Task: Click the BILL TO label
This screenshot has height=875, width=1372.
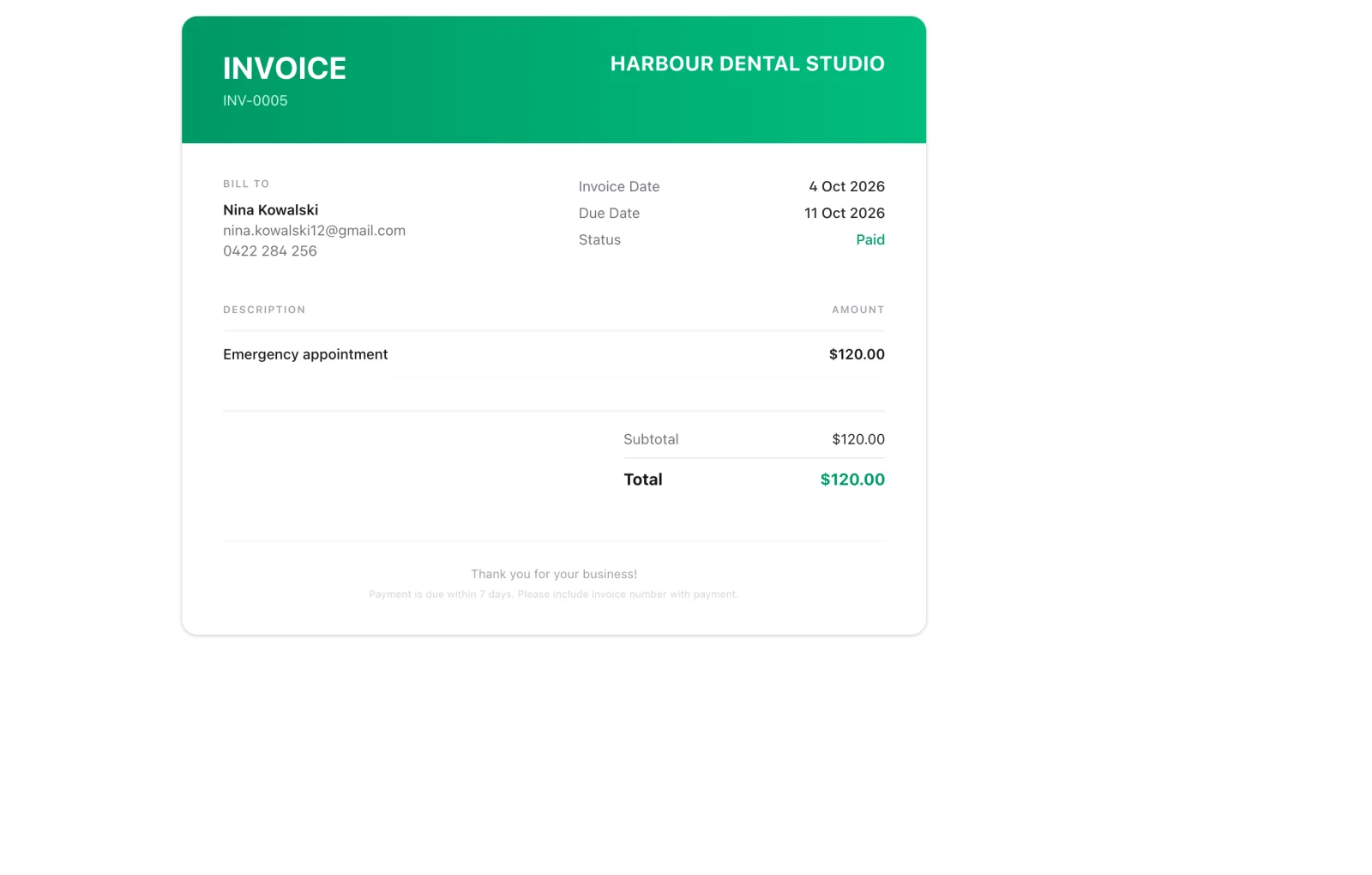Action: pos(246,184)
